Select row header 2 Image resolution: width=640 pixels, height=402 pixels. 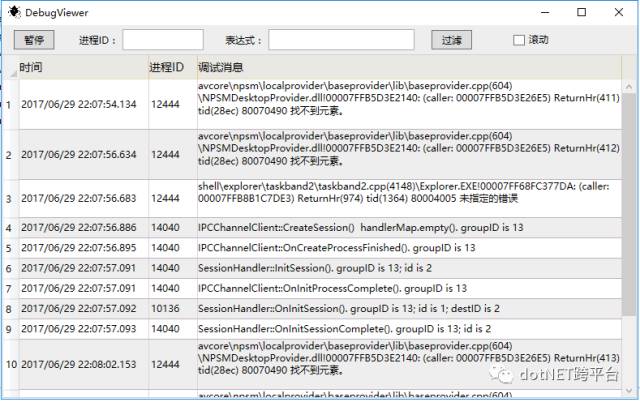11,155
